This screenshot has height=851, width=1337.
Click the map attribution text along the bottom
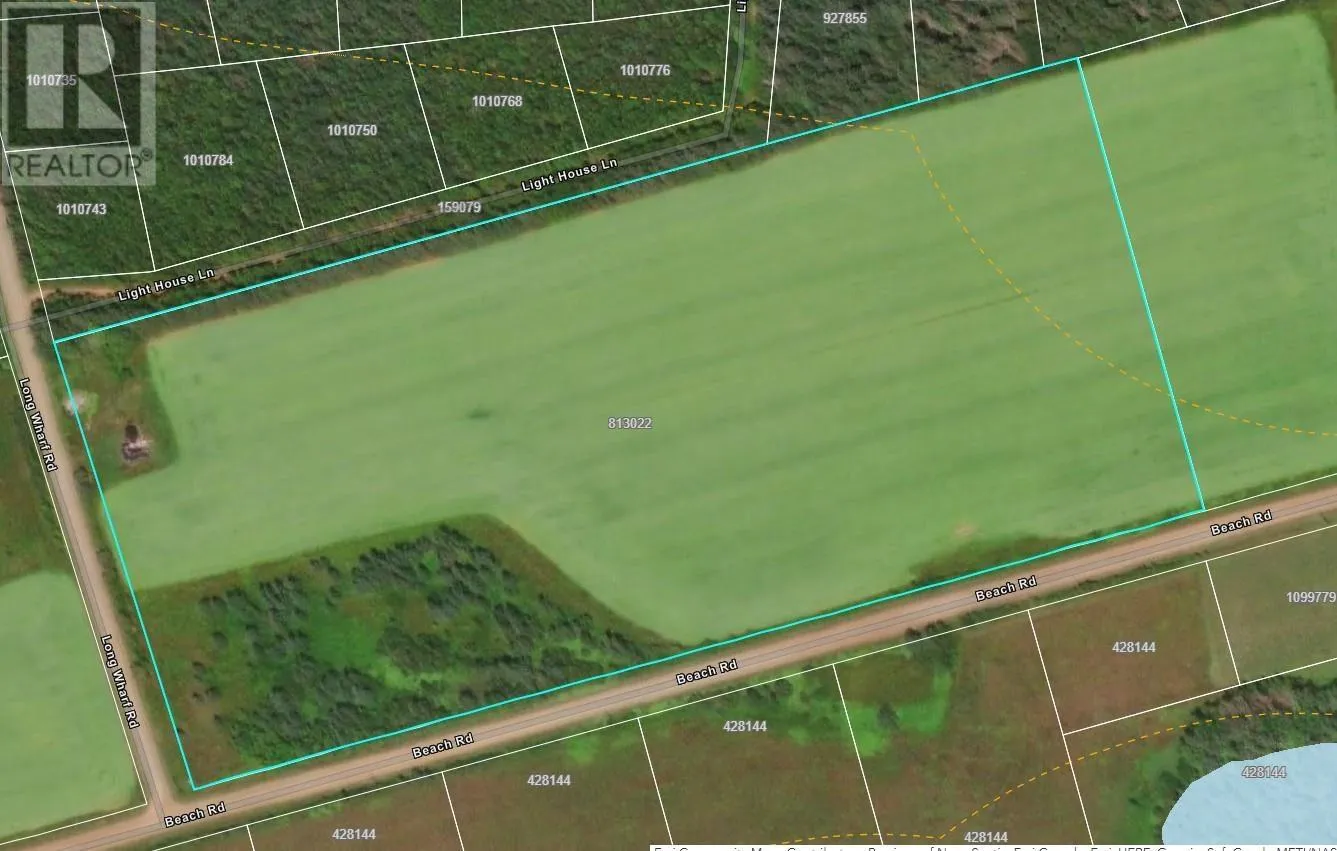tap(990, 846)
